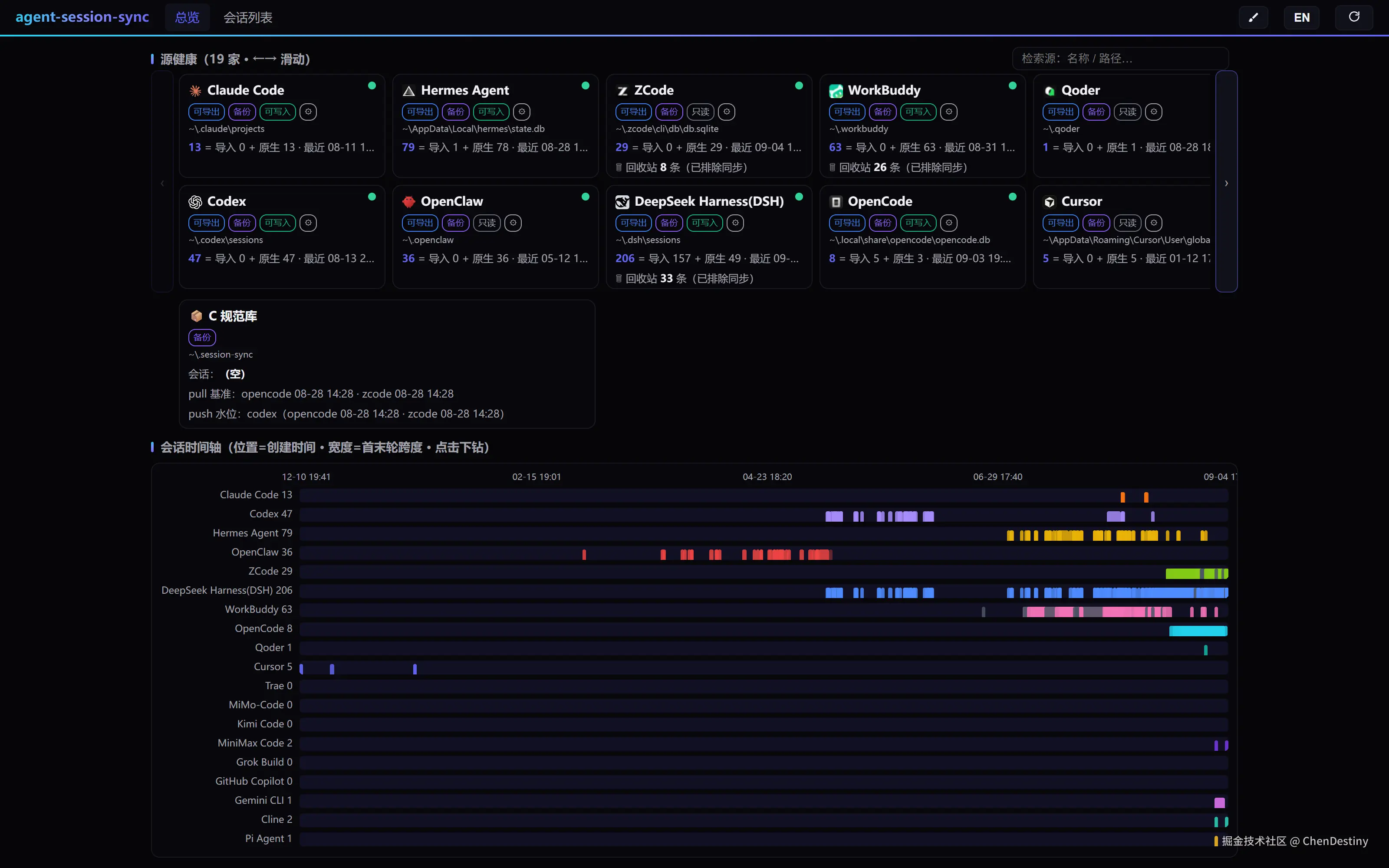The image size is (1389, 868).
Task: Click the gray WorkBuddy marker in timeline
Action: point(983,612)
